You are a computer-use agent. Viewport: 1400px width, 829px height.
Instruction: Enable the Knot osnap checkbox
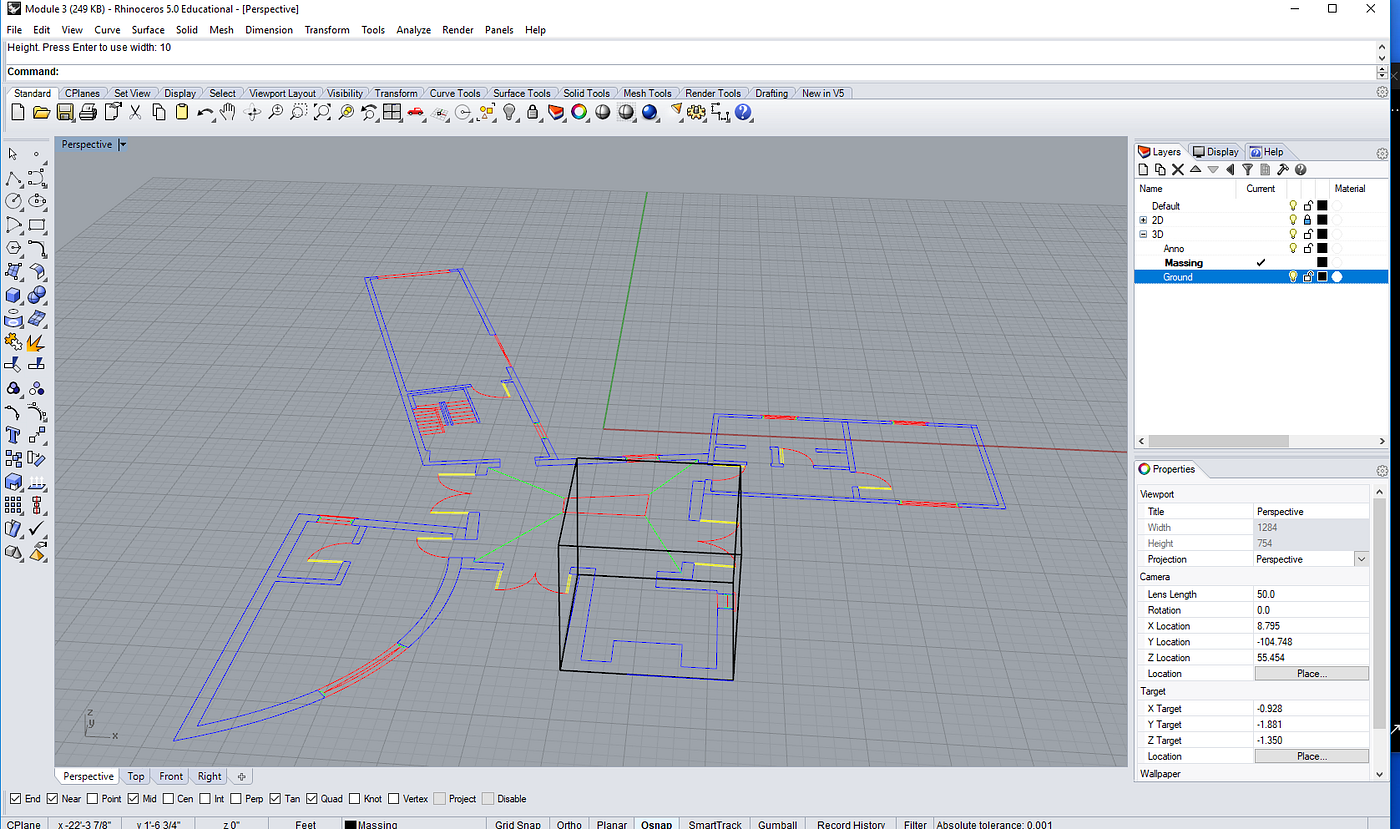tap(355, 799)
